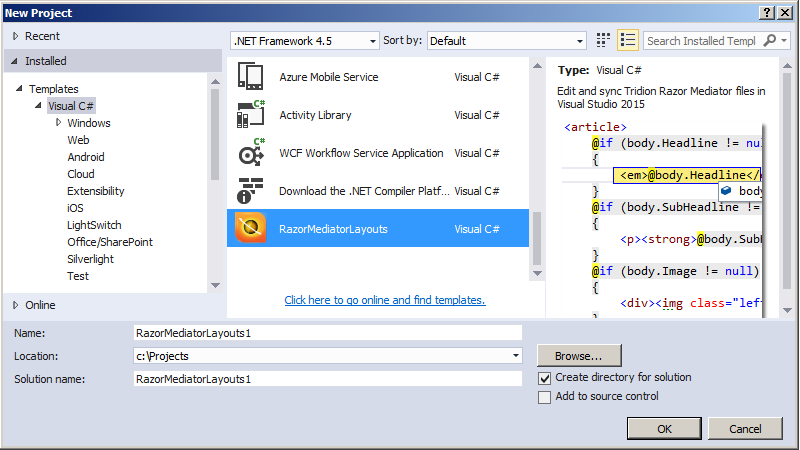Collapse the Installed section
This screenshot has height=450, width=800.
(14, 61)
